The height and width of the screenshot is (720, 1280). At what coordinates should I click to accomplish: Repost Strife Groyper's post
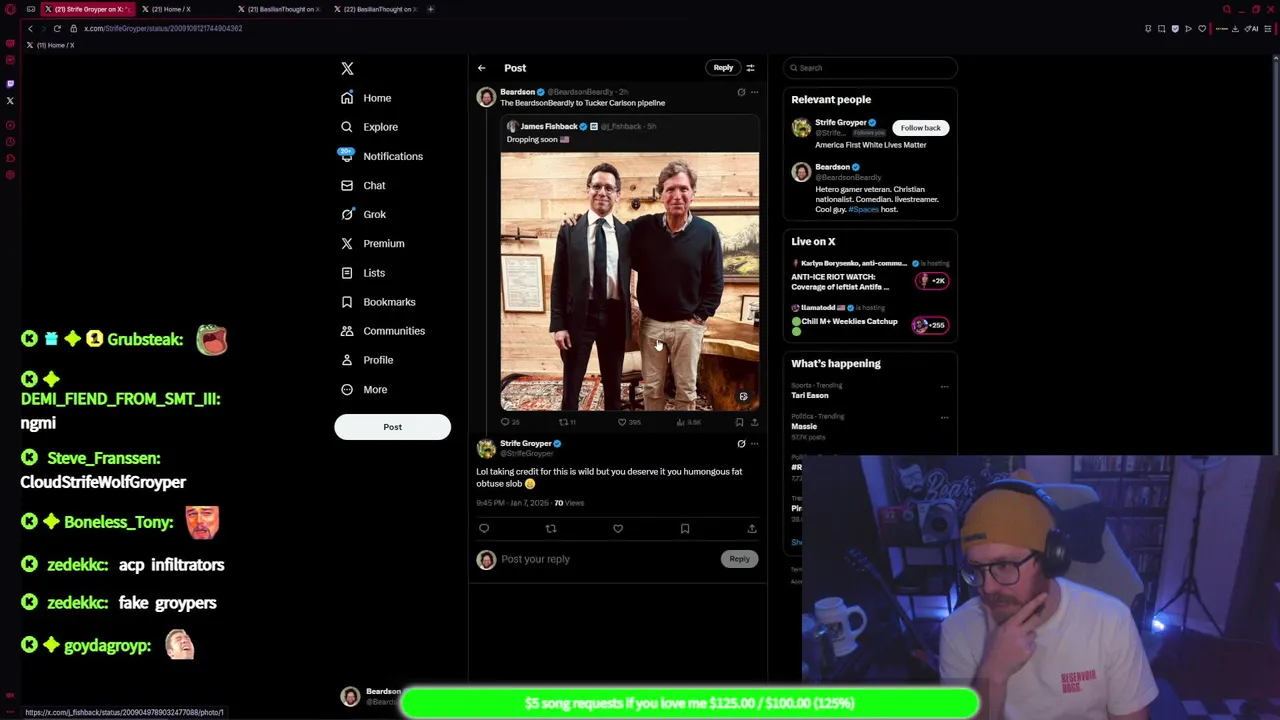(551, 528)
